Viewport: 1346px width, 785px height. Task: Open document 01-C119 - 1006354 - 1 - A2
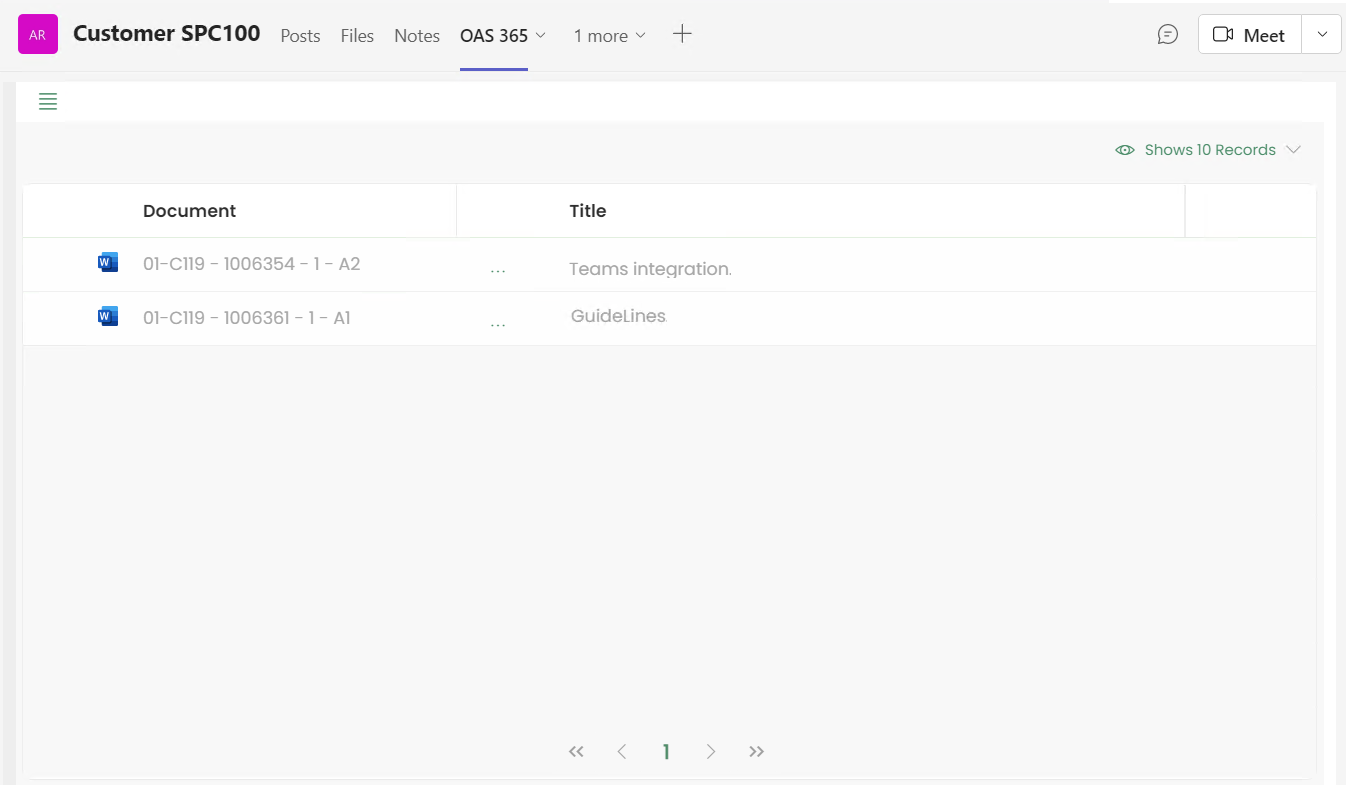(251, 264)
